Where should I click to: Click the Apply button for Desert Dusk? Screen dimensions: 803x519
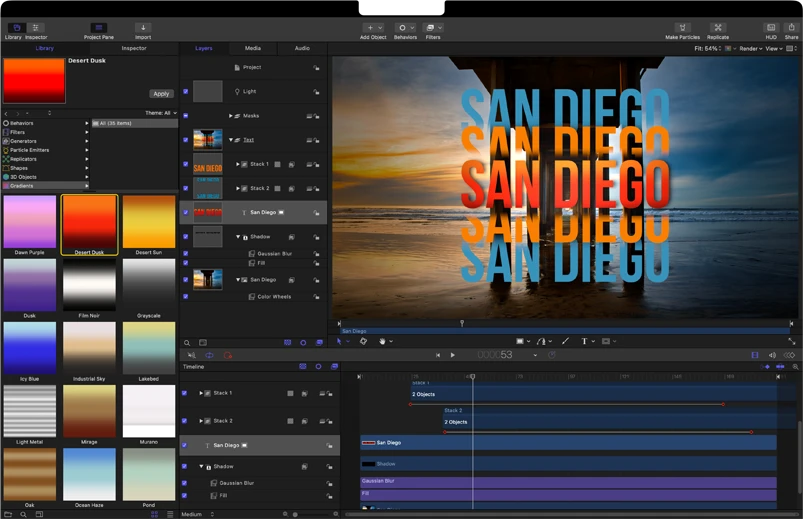(161, 94)
